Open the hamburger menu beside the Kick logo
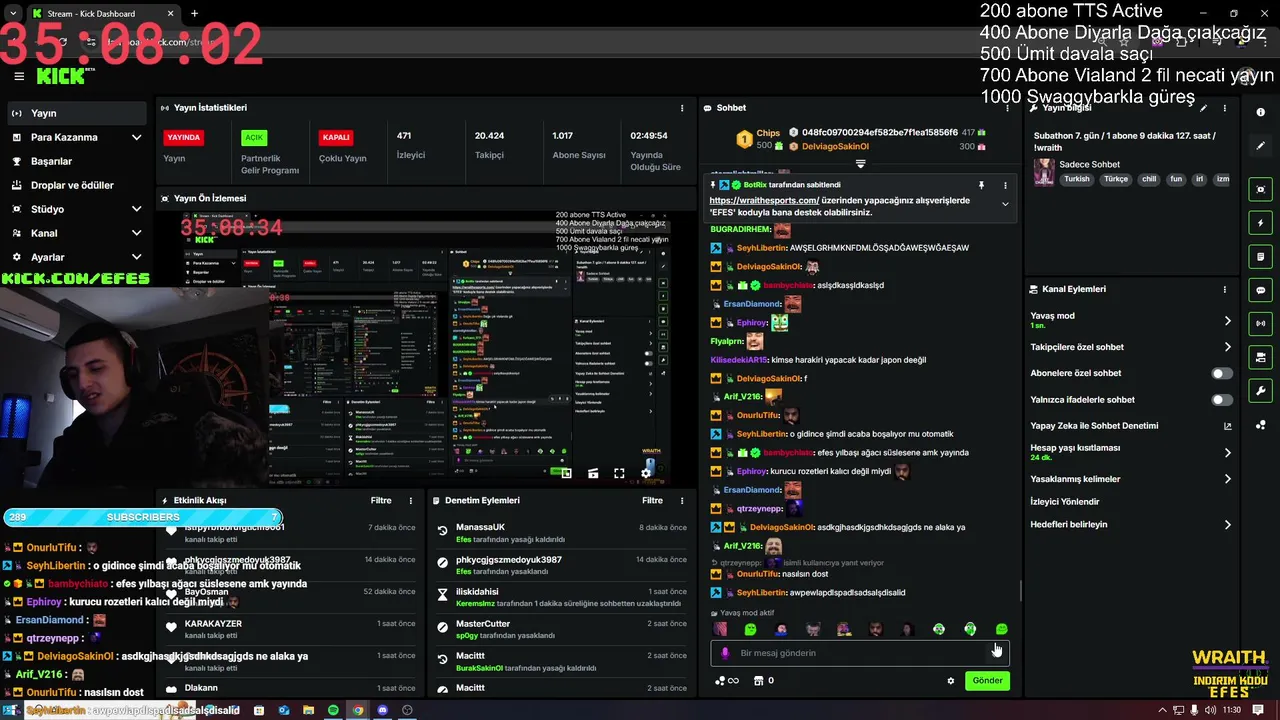Image resolution: width=1280 pixels, height=720 pixels. point(19,76)
